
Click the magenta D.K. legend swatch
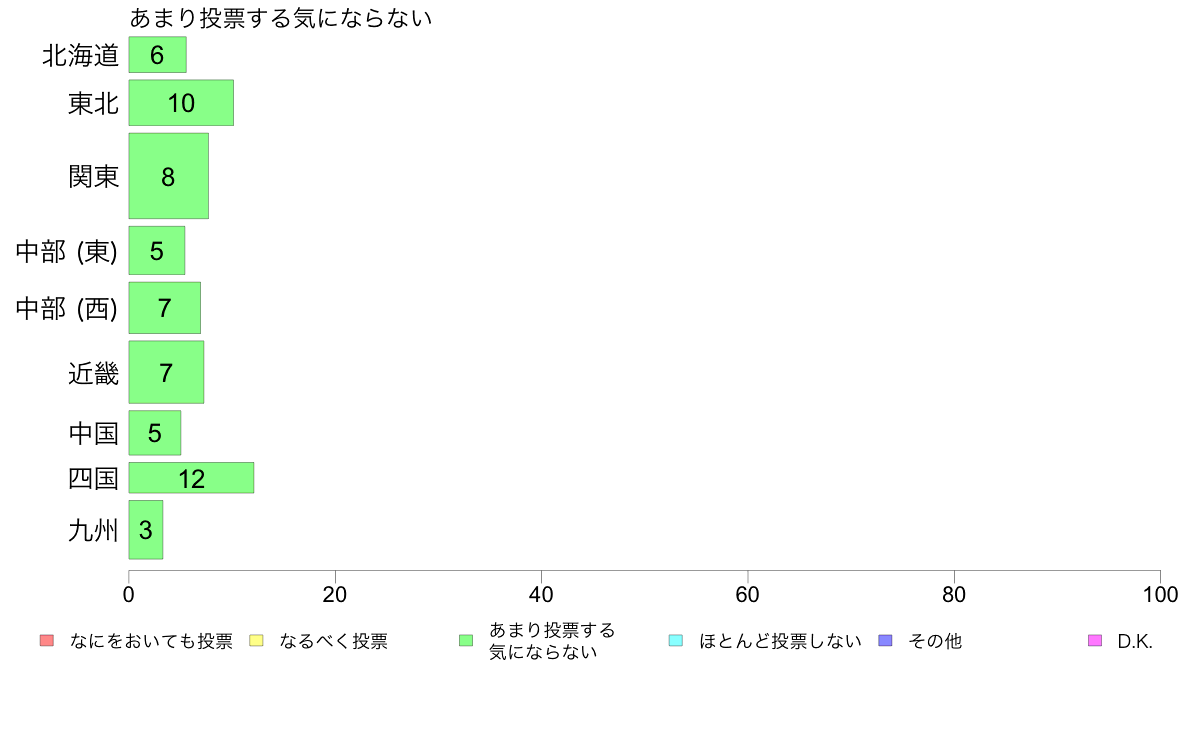click(x=1095, y=640)
